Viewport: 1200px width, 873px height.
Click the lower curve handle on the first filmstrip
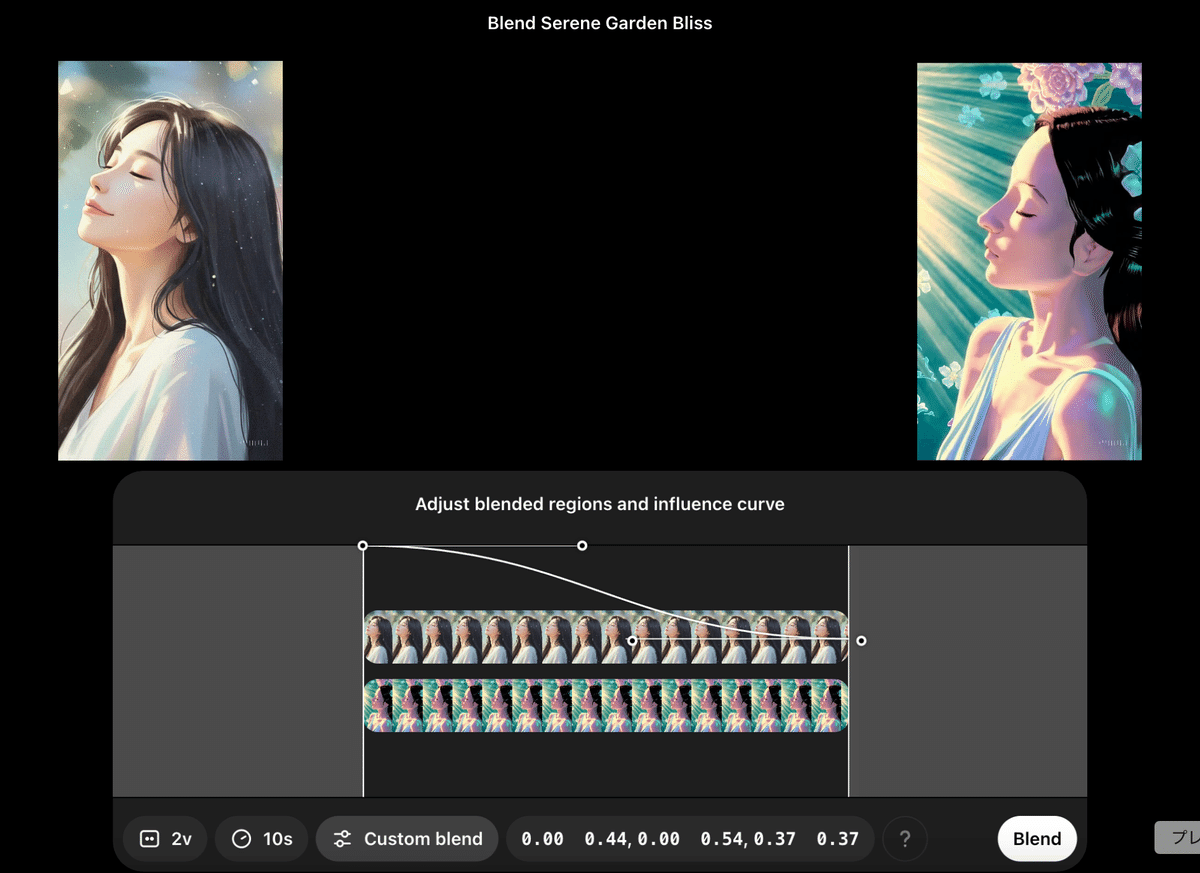coord(632,640)
